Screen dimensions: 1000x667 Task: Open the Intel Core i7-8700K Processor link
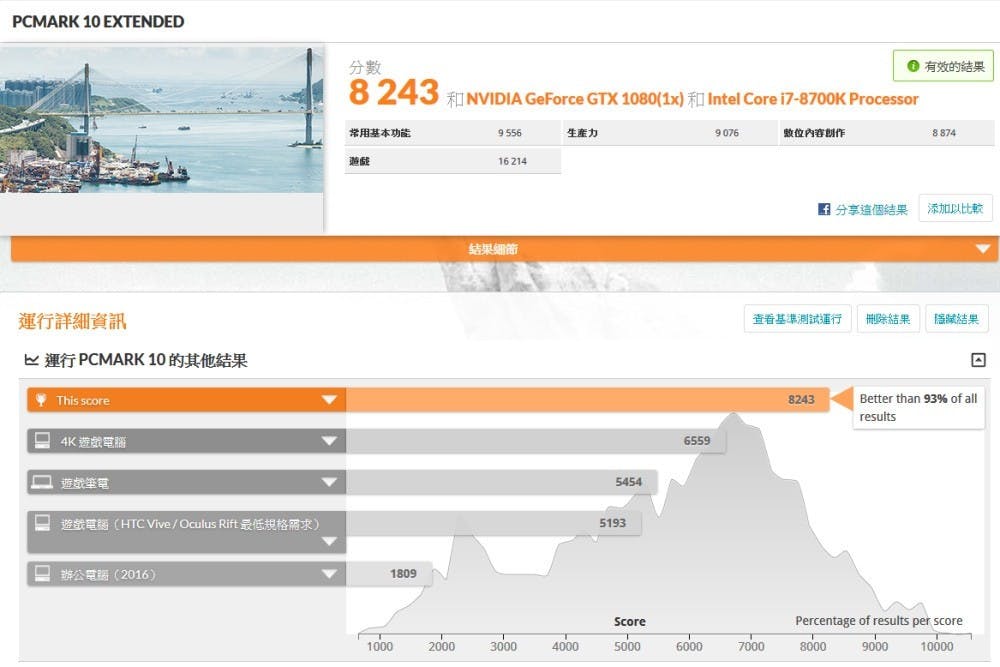point(813,99)
